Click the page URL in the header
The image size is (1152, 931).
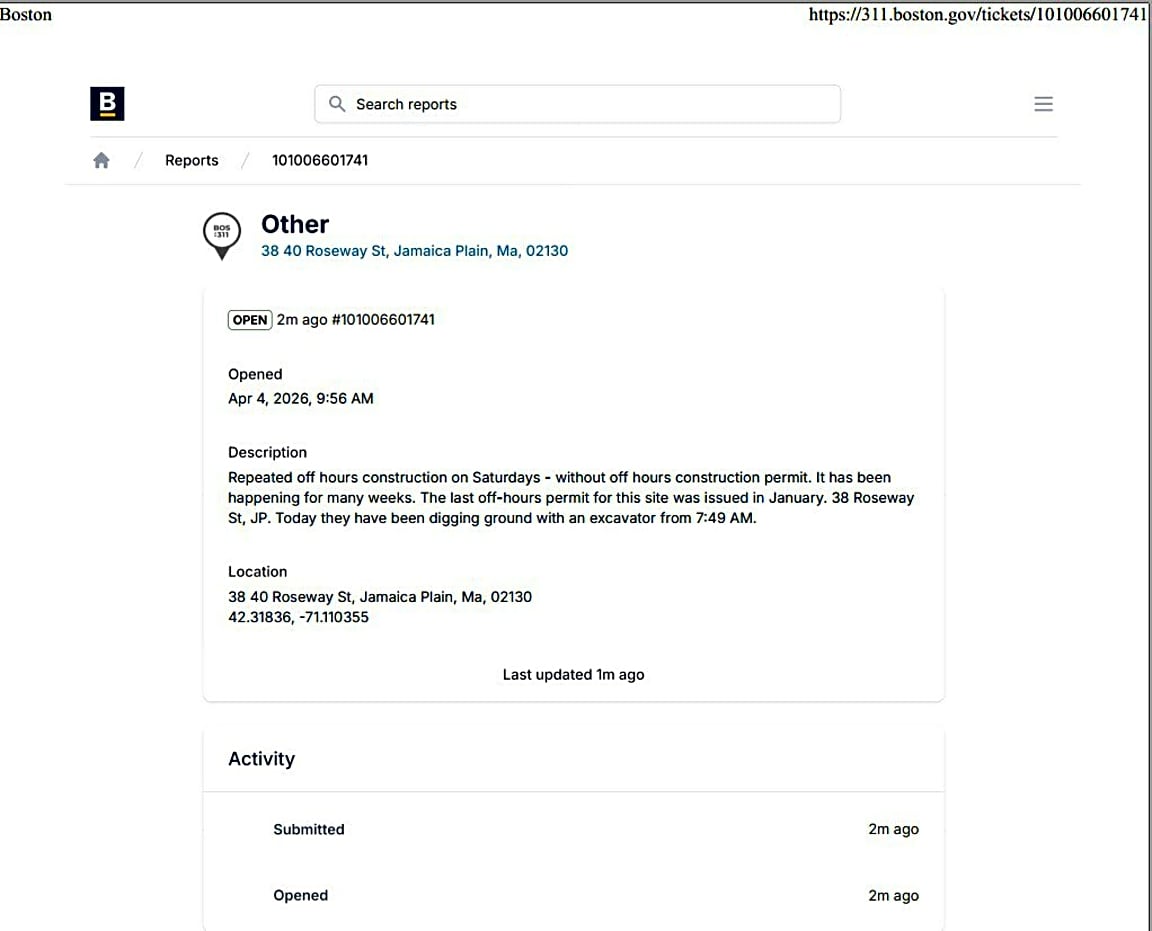point(977,15)
